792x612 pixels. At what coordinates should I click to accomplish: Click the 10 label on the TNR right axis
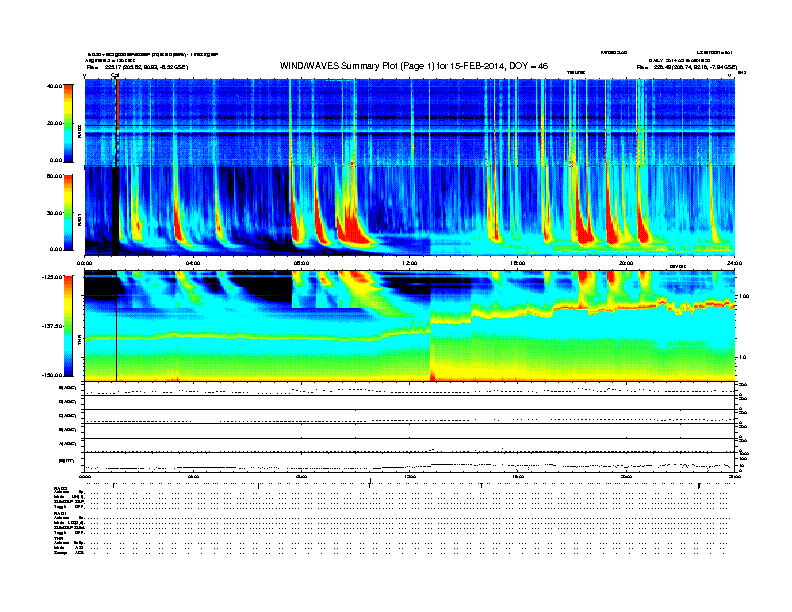[742, 357]
